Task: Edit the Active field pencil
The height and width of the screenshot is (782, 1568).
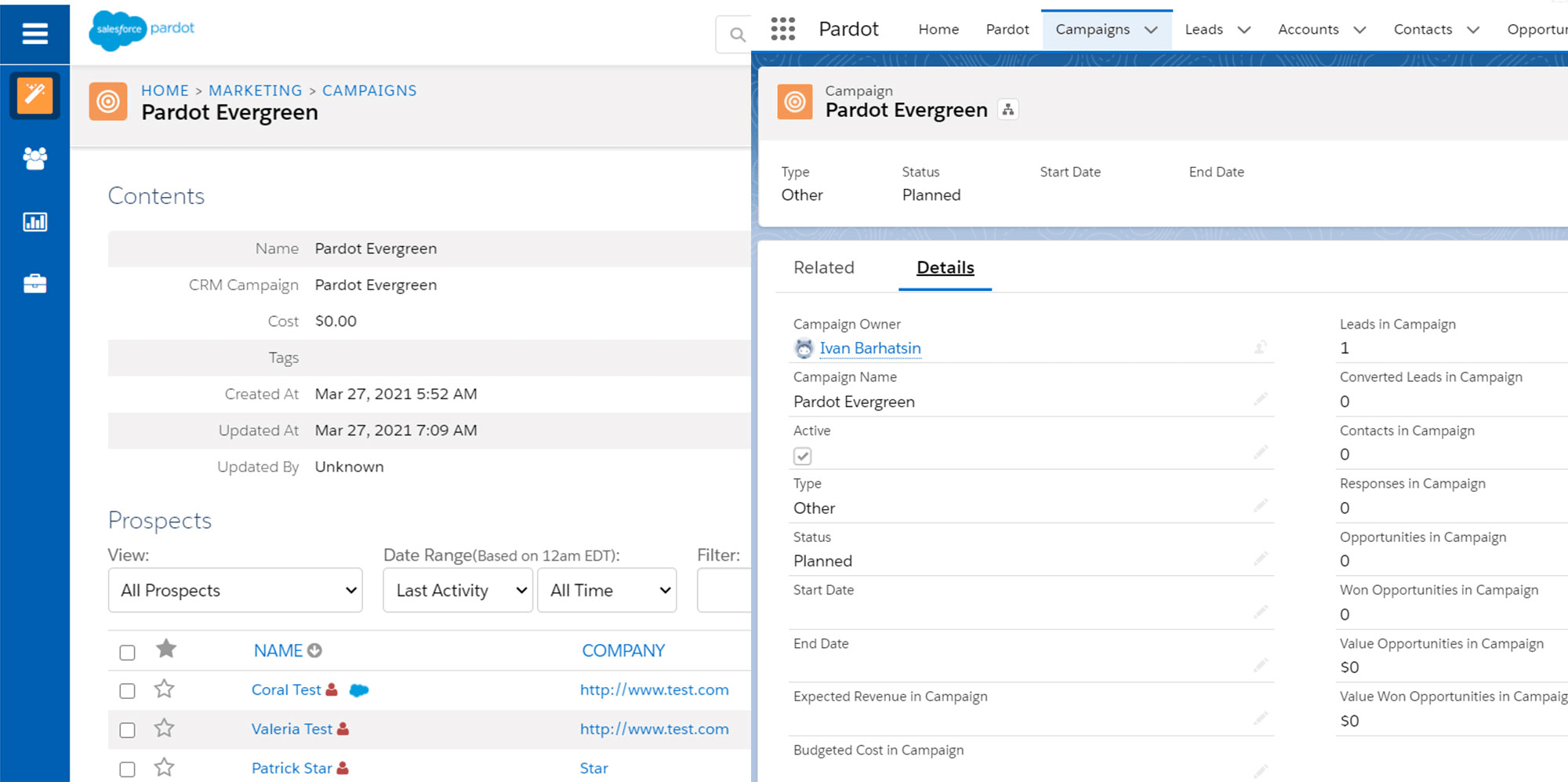Action: 1261,453
